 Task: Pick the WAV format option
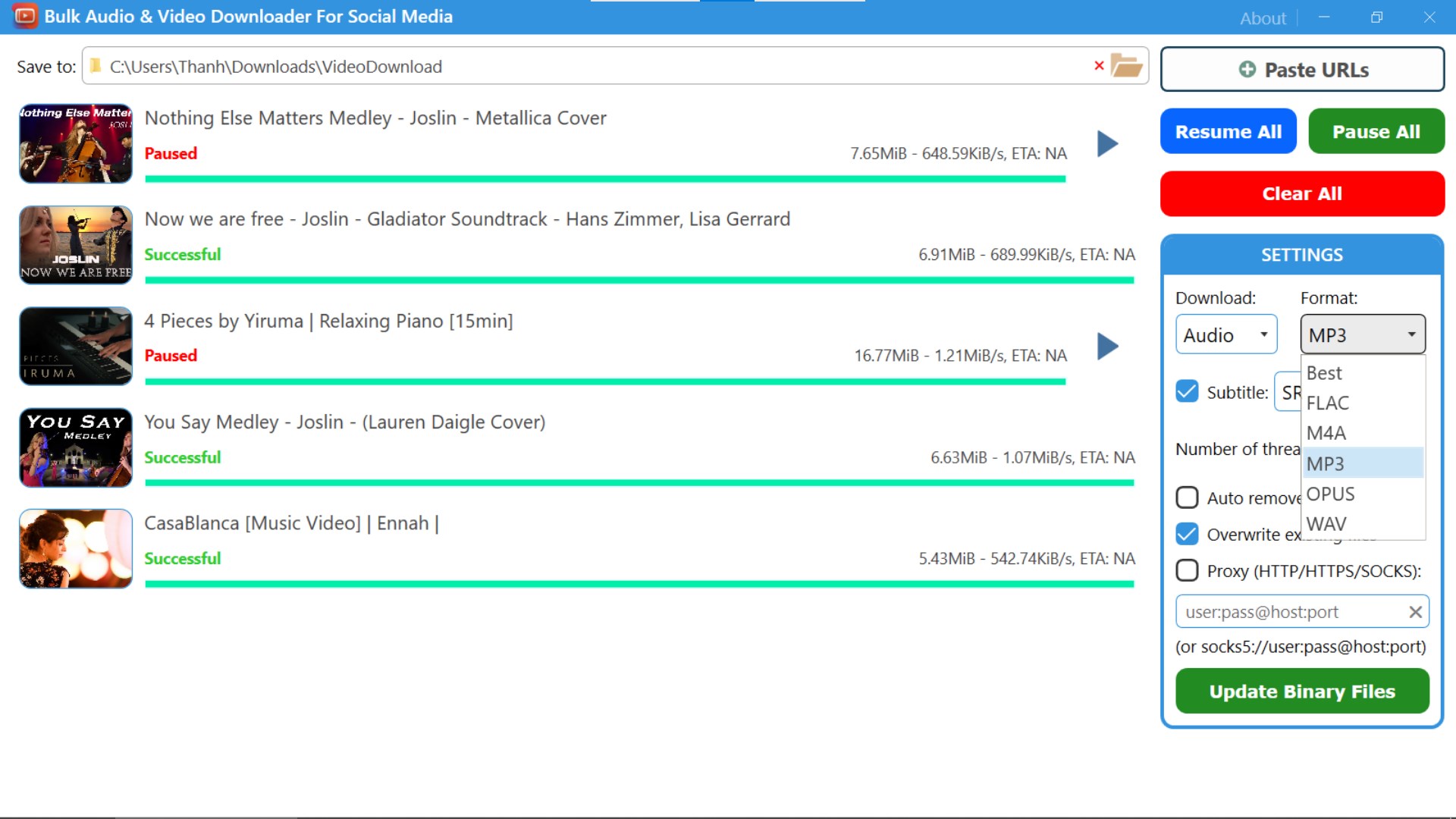[x=1326, y=524]
